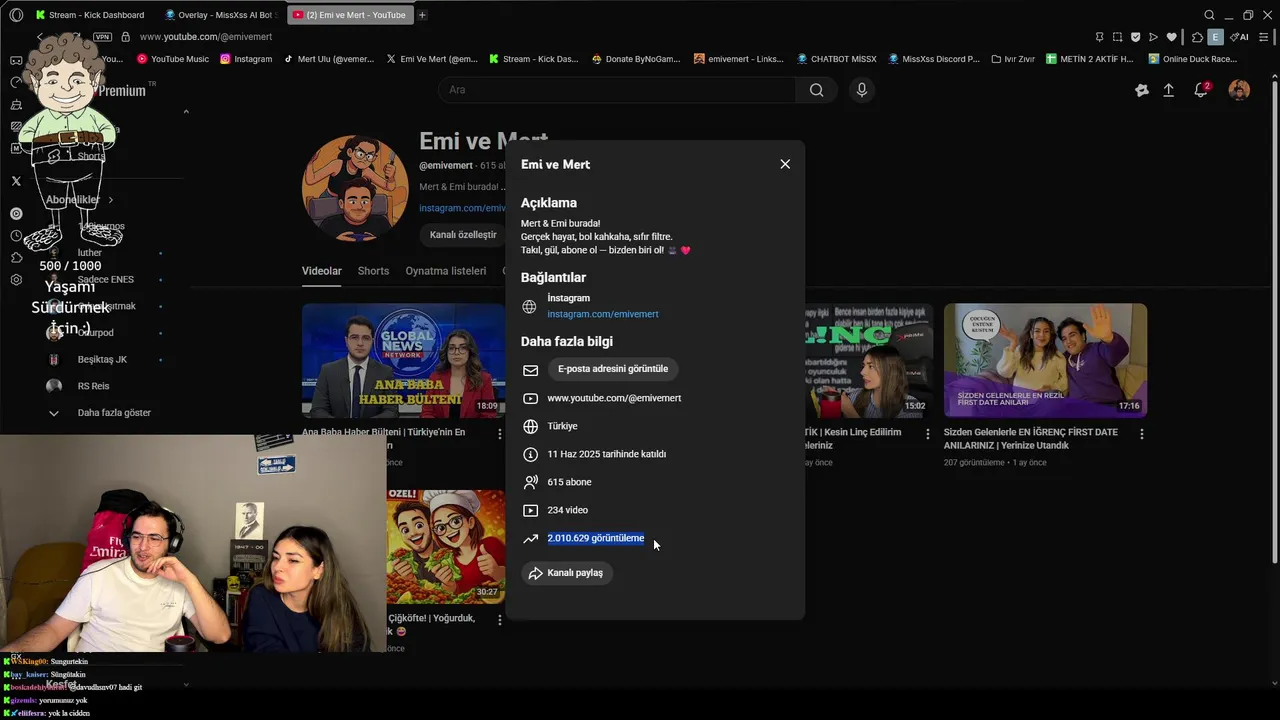1280x720 pixels.
Task: Open sidebar settings gear icon
Action: coord(16,280)
